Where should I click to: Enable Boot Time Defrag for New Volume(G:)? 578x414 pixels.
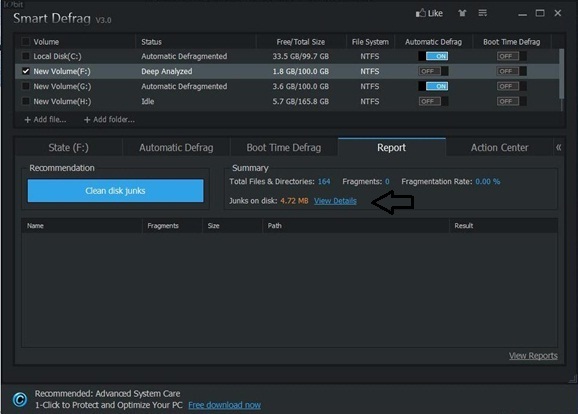(511, 86)
